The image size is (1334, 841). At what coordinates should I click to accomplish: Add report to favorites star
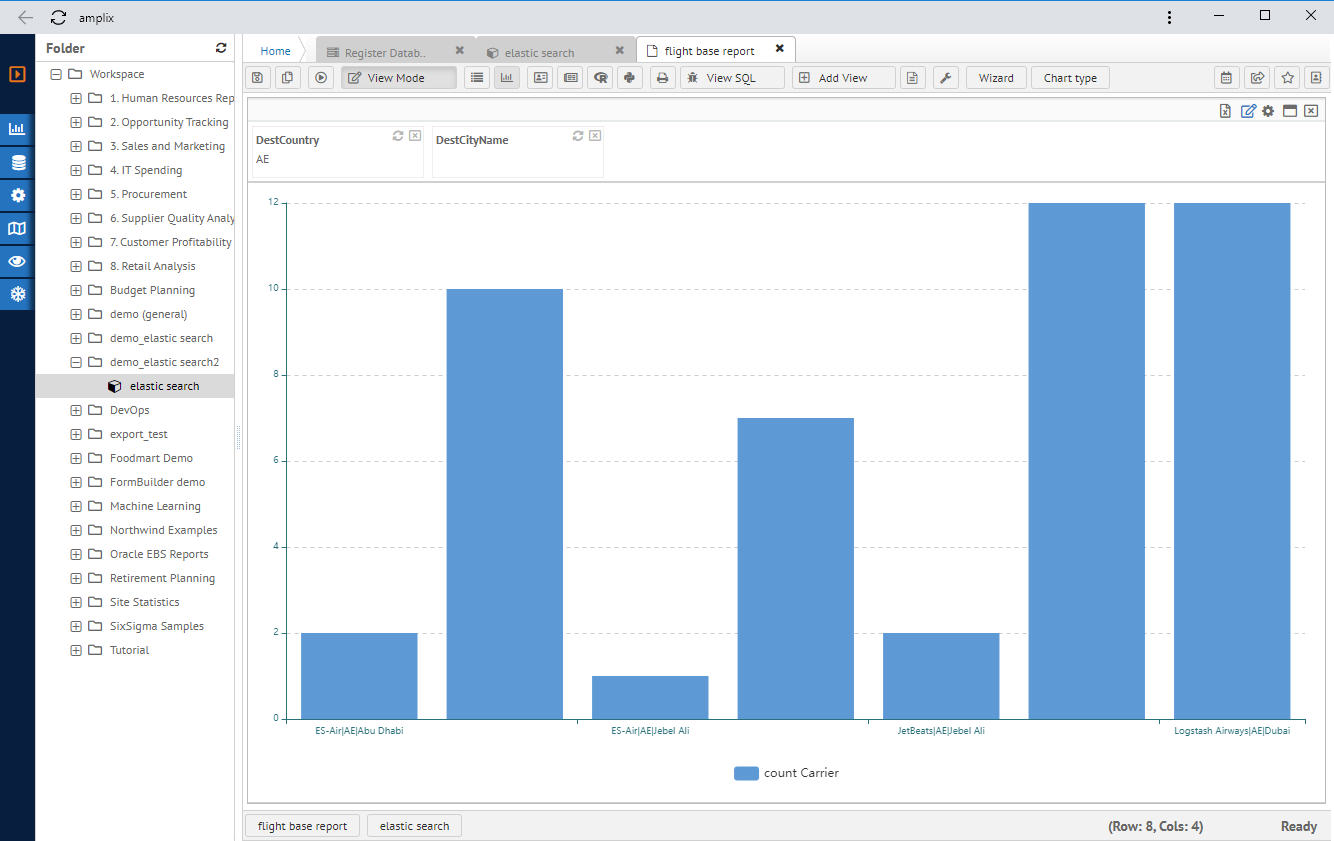pos(1288,78)
